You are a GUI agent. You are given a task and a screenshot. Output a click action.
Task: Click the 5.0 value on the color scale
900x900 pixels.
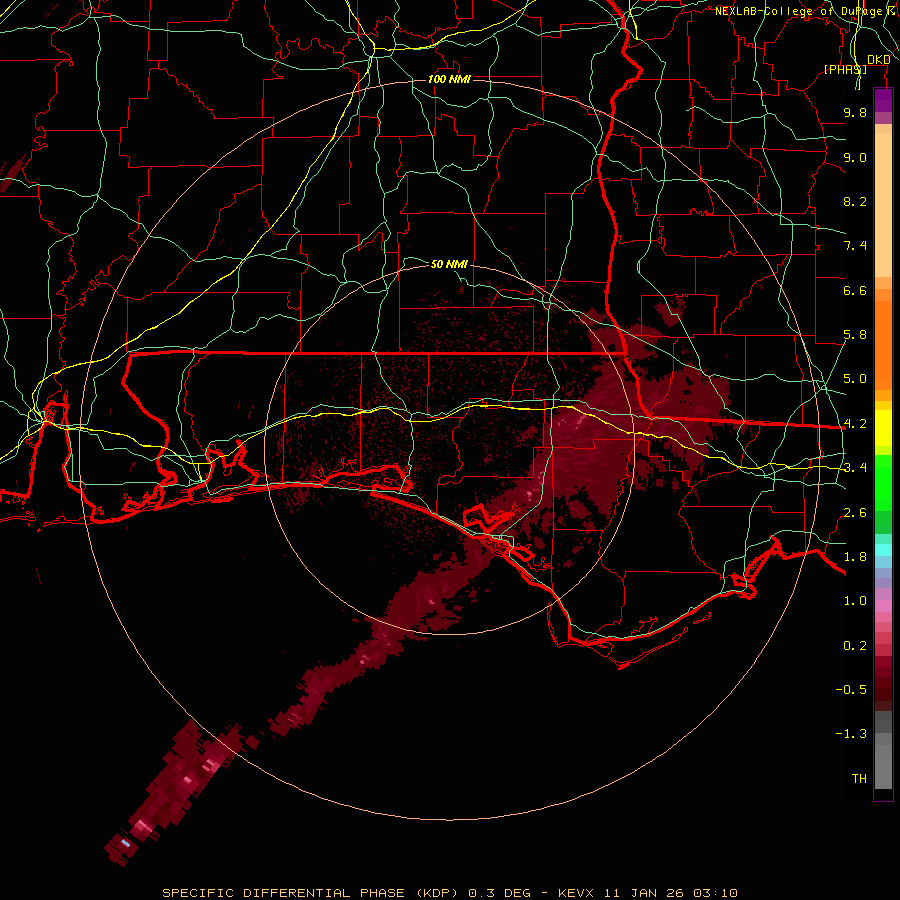point(855,379)
